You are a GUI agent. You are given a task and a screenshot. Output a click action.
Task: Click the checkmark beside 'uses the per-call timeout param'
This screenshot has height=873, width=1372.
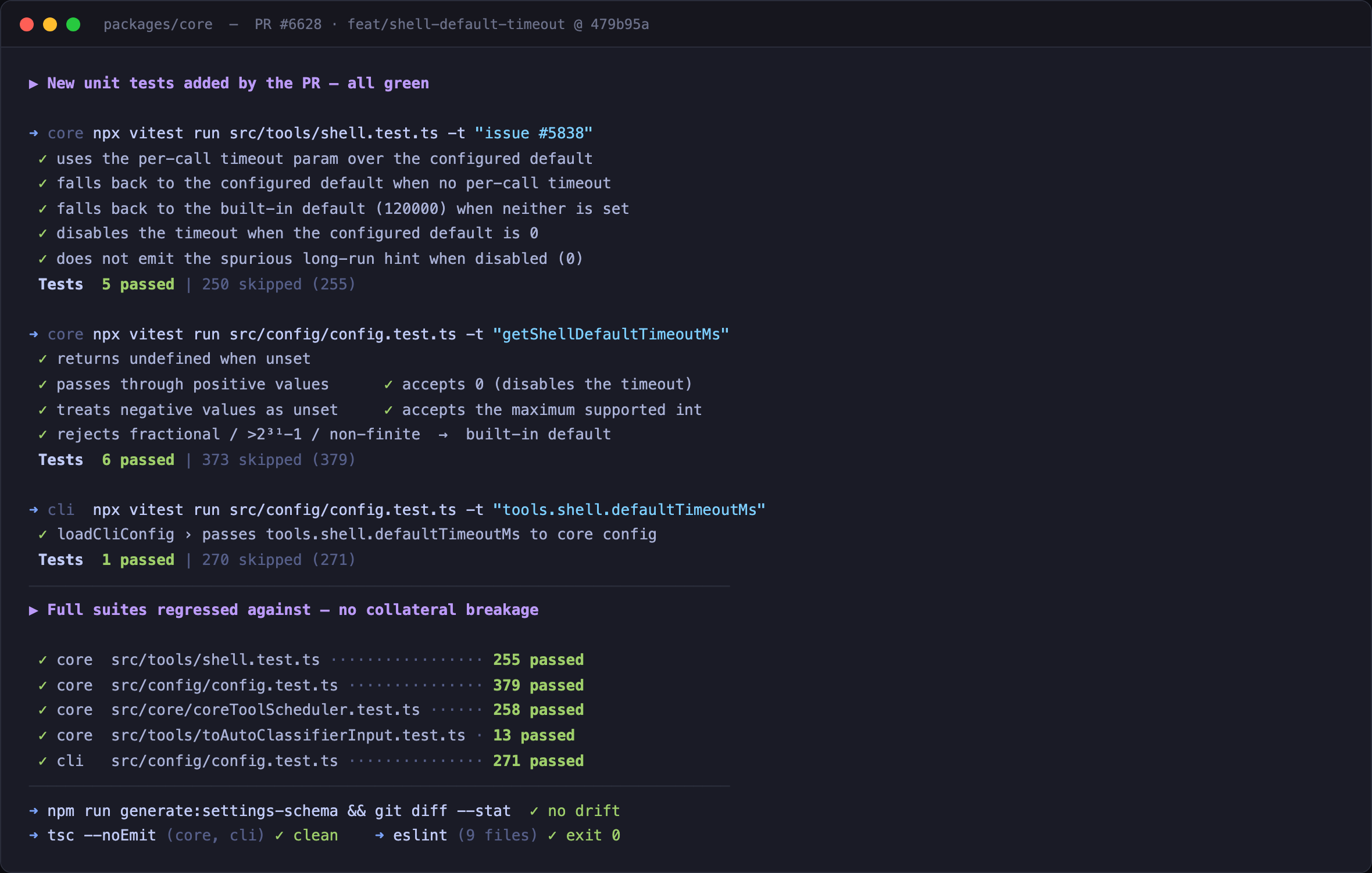[x=42, y=159]
